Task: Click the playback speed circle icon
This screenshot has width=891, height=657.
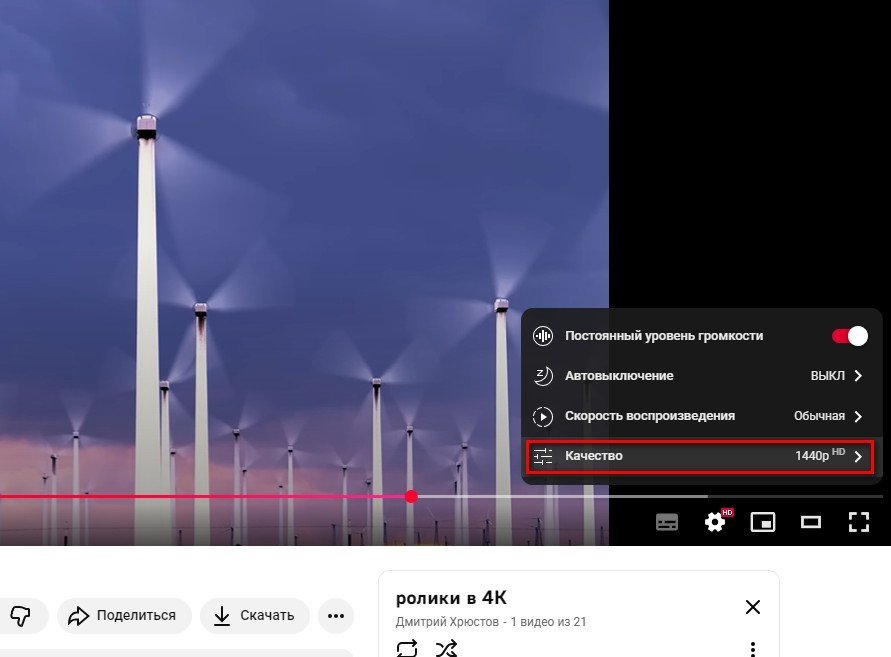Action: point(543,417)
